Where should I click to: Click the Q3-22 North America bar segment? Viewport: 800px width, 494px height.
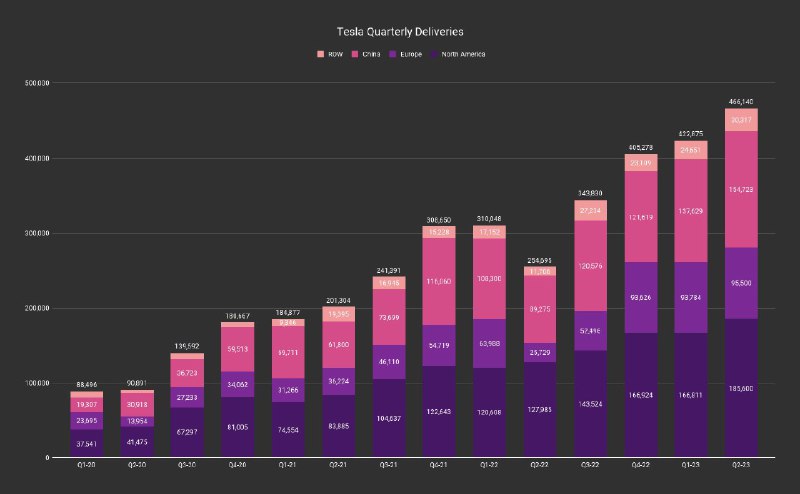[x=590, y=403]
